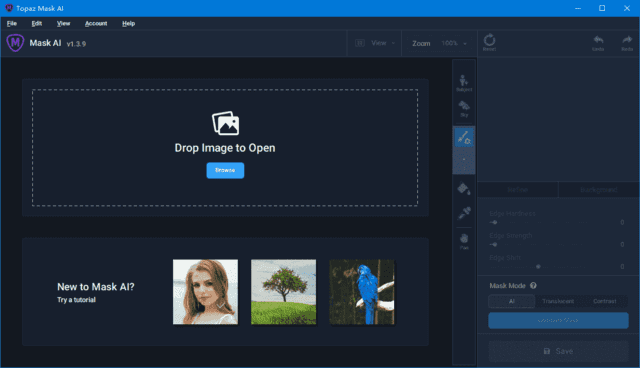Select Translucent mask mode
Viewport: 640px width, 368px height.
(x=558, y=301)
